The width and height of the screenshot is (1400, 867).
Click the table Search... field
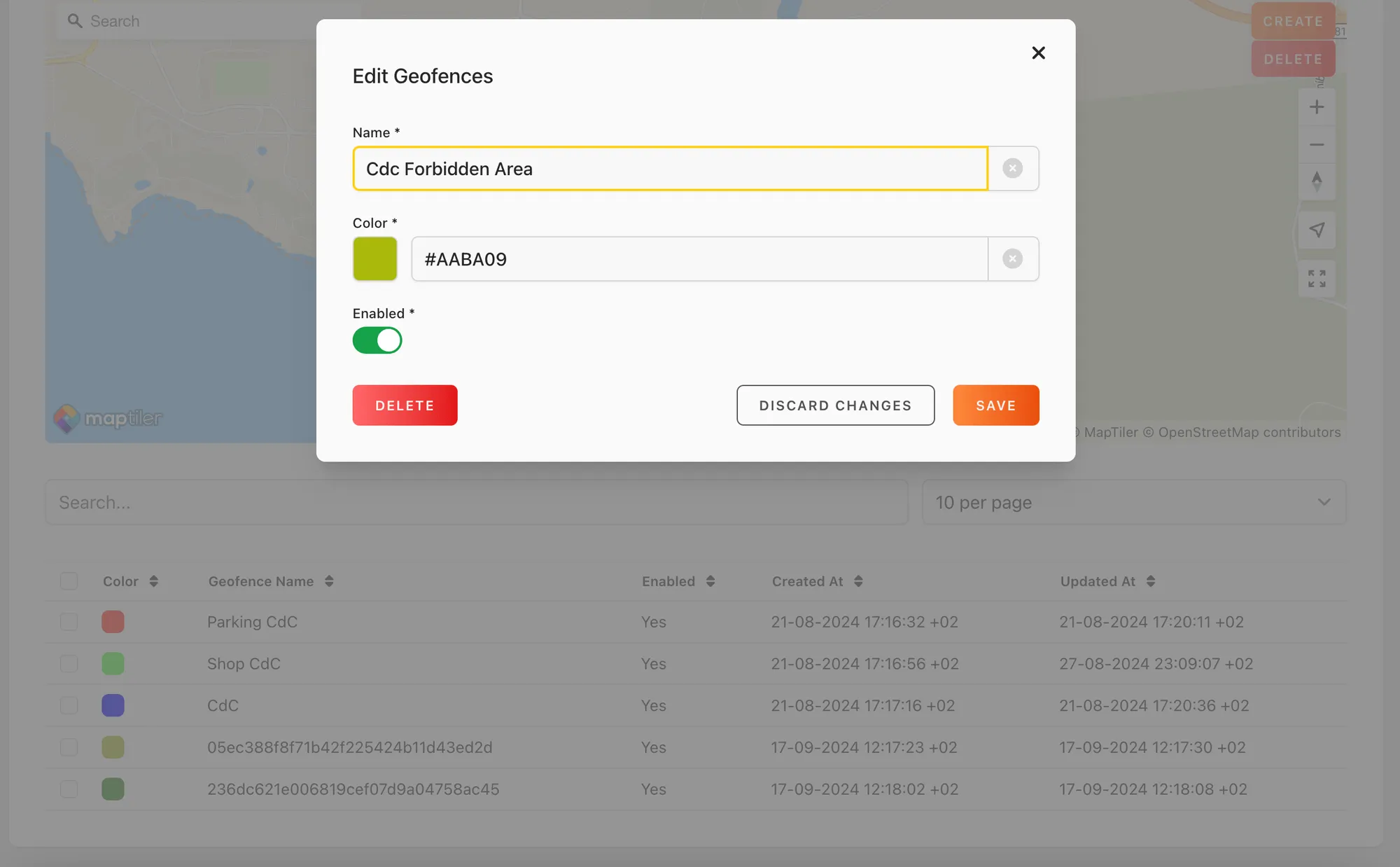(x=476, y=502)
